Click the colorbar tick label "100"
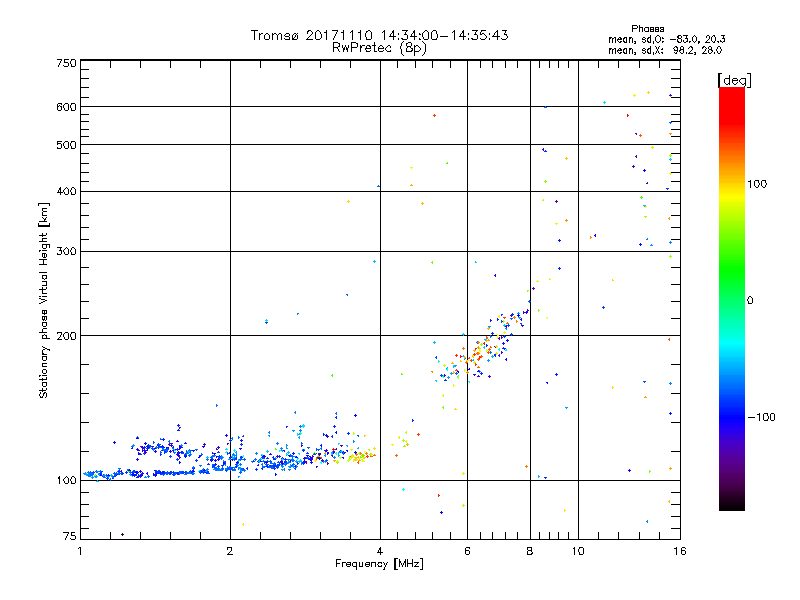This screenshot has width=800, height=600. coord(757,184)
